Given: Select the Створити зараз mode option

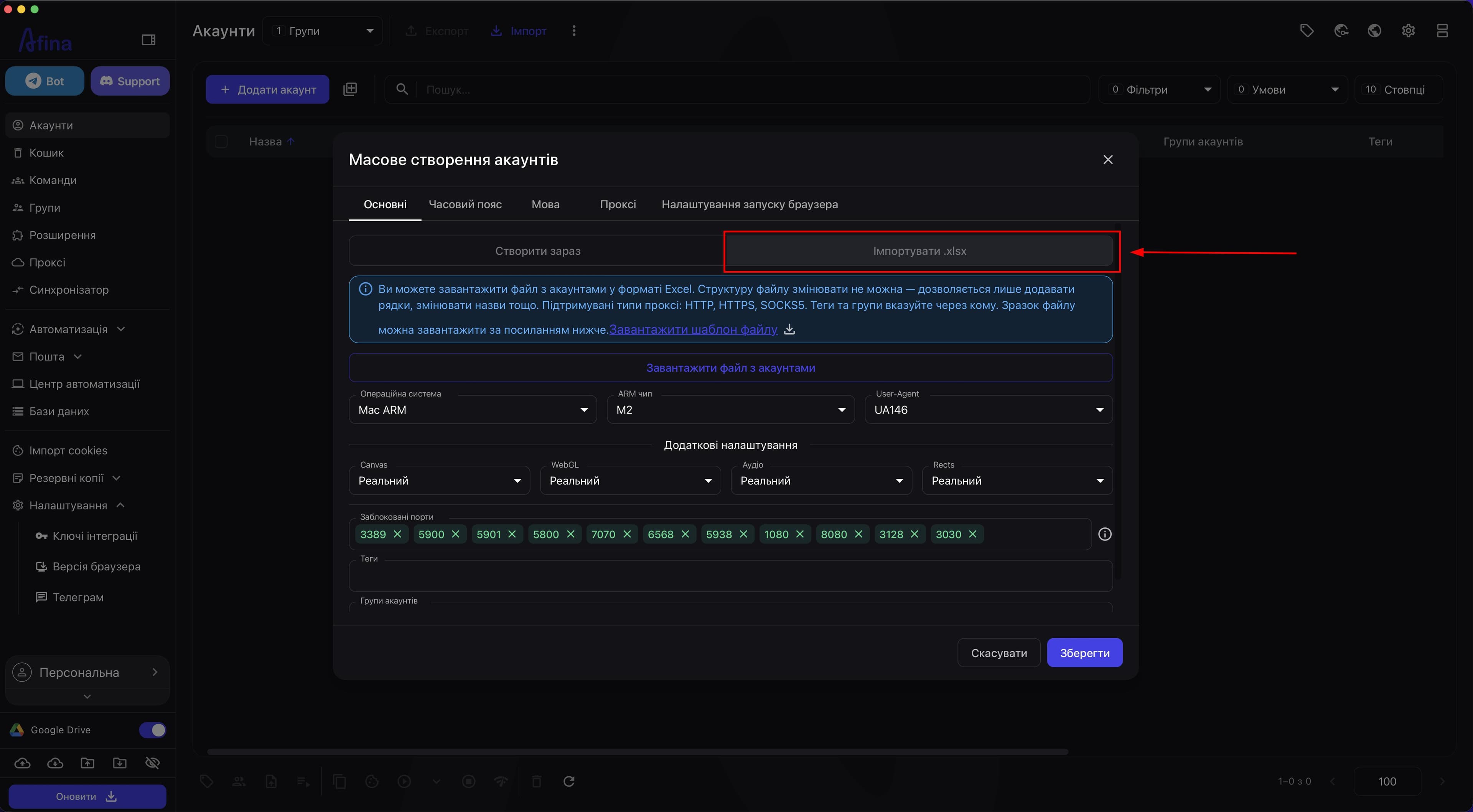Looking at the screenshot, I should click(x=537, y=251).
